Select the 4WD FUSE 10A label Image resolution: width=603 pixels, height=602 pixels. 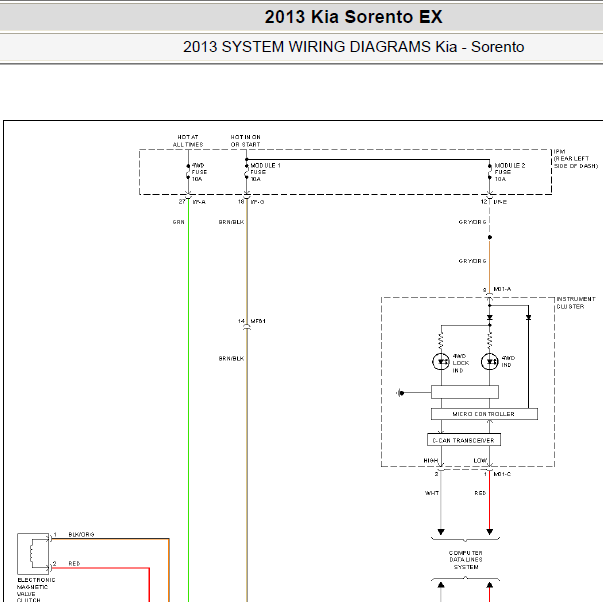point(199,172)
